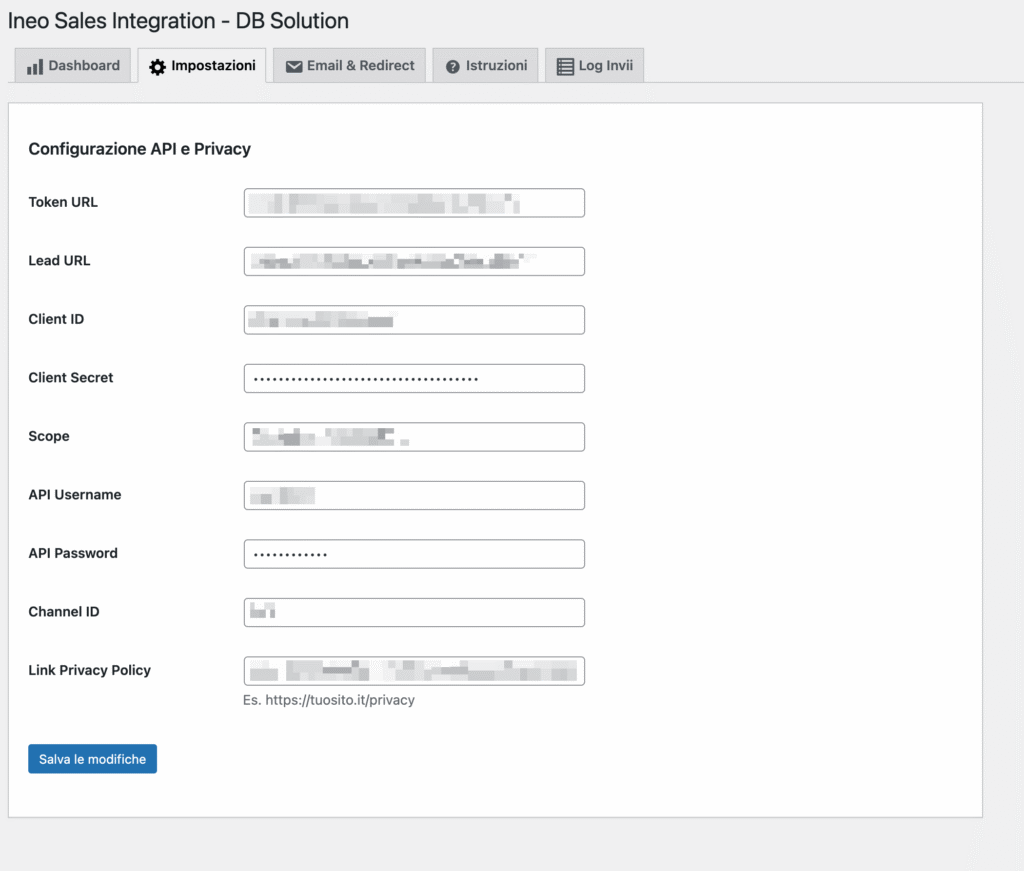Focus the API Username field
The image size is (1024, 871).
tap(414, 496)
